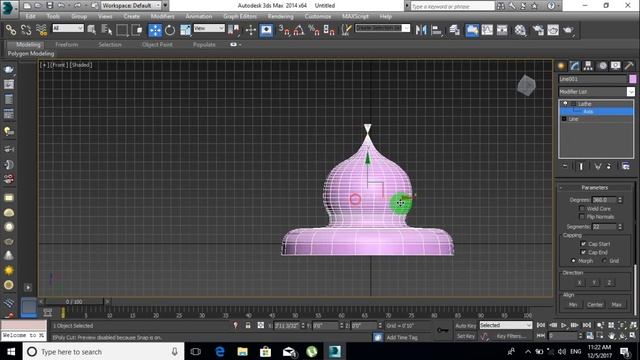Open Edit Named Selection Sets
This screenshot has width=640, height=360.
346,30
